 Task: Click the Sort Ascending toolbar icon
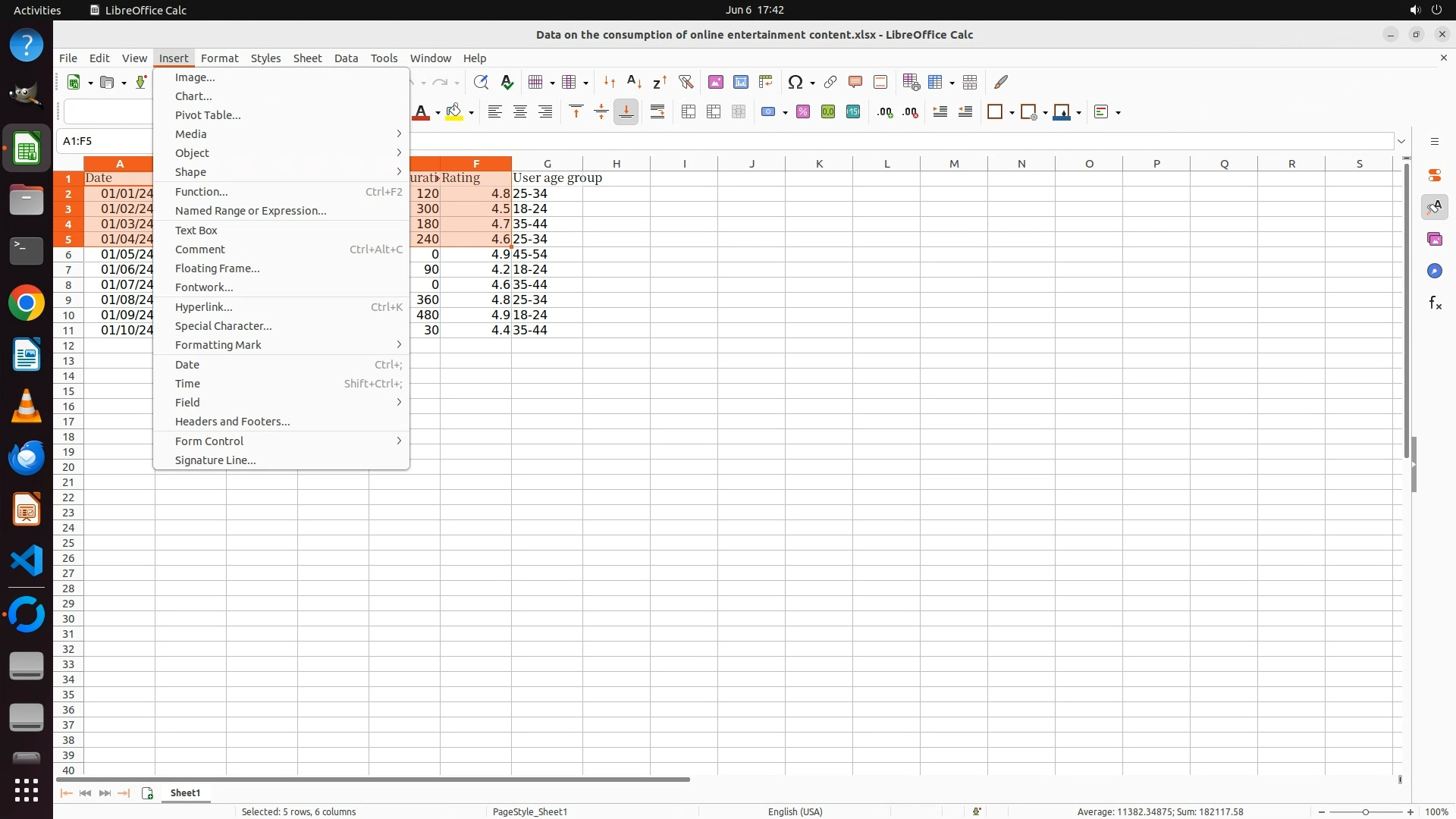pos(634,82)
